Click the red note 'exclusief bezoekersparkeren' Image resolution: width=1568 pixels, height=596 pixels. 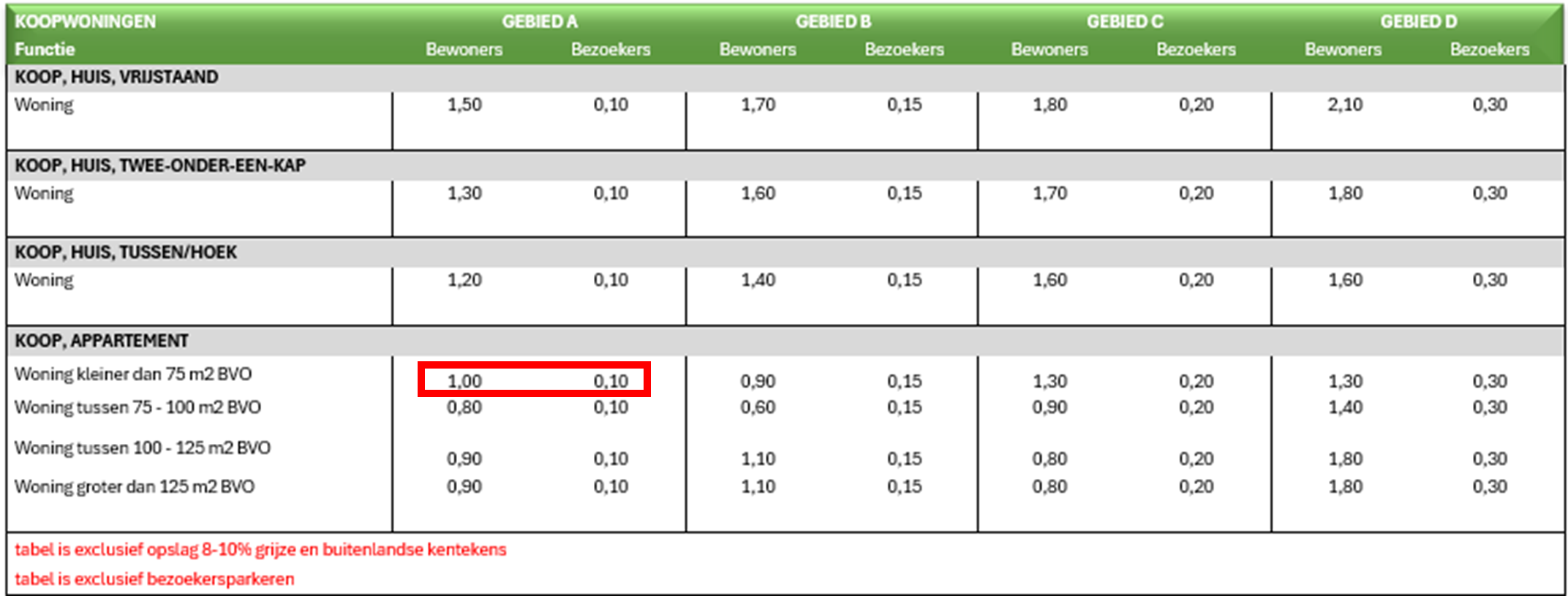click(154, 578)
